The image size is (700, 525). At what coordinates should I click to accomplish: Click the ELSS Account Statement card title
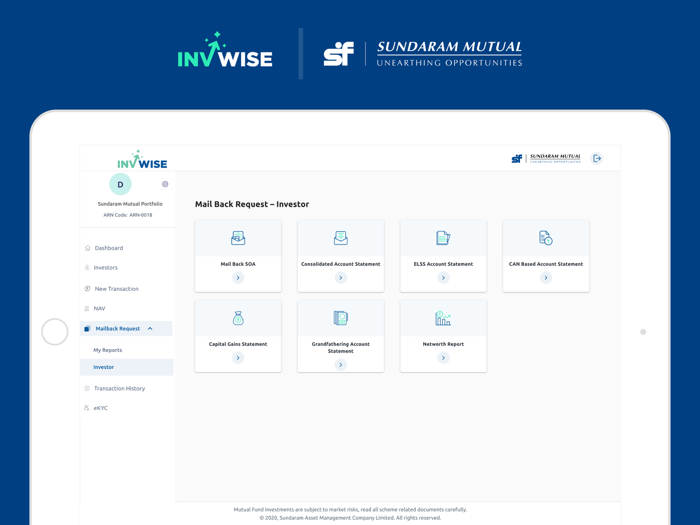click(x=443, y=264)
